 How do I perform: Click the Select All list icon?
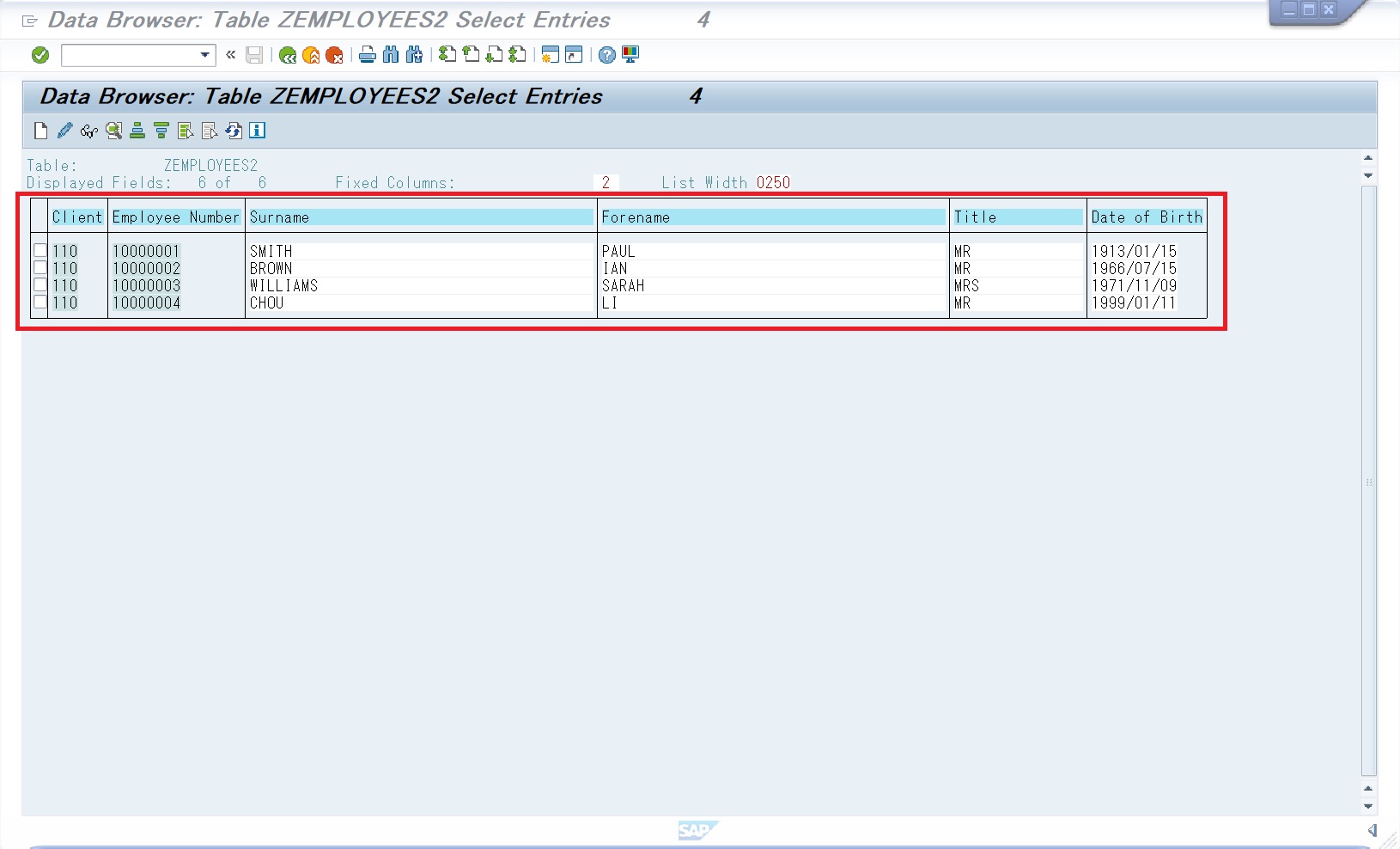186,131
